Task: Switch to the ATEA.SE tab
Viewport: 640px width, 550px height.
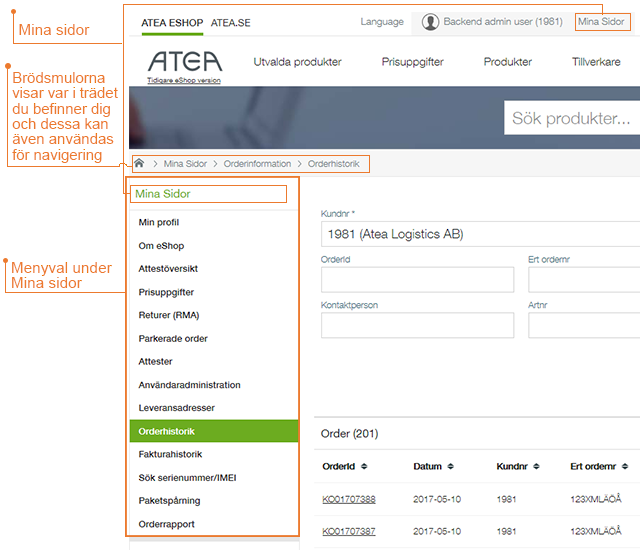Action: [x=231, y=22]
